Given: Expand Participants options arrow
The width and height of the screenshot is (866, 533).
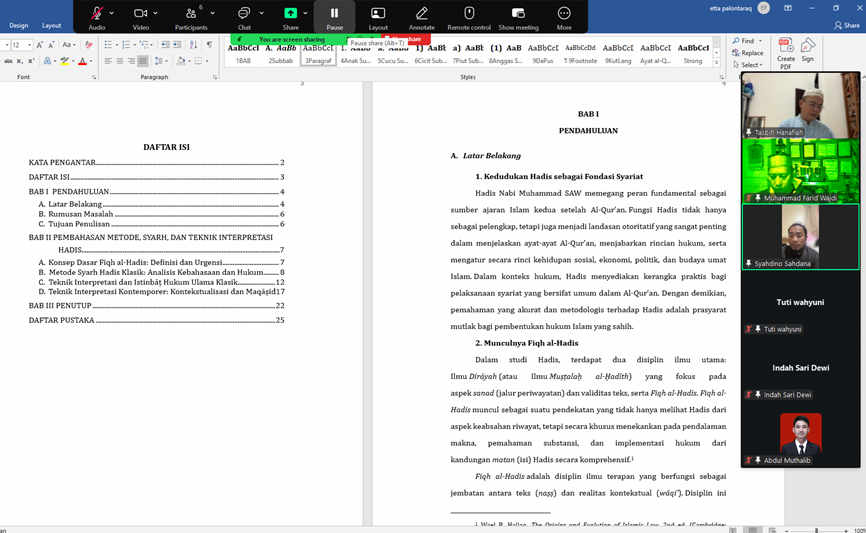Looking at the screenshot, I should (x=213, y=13).
